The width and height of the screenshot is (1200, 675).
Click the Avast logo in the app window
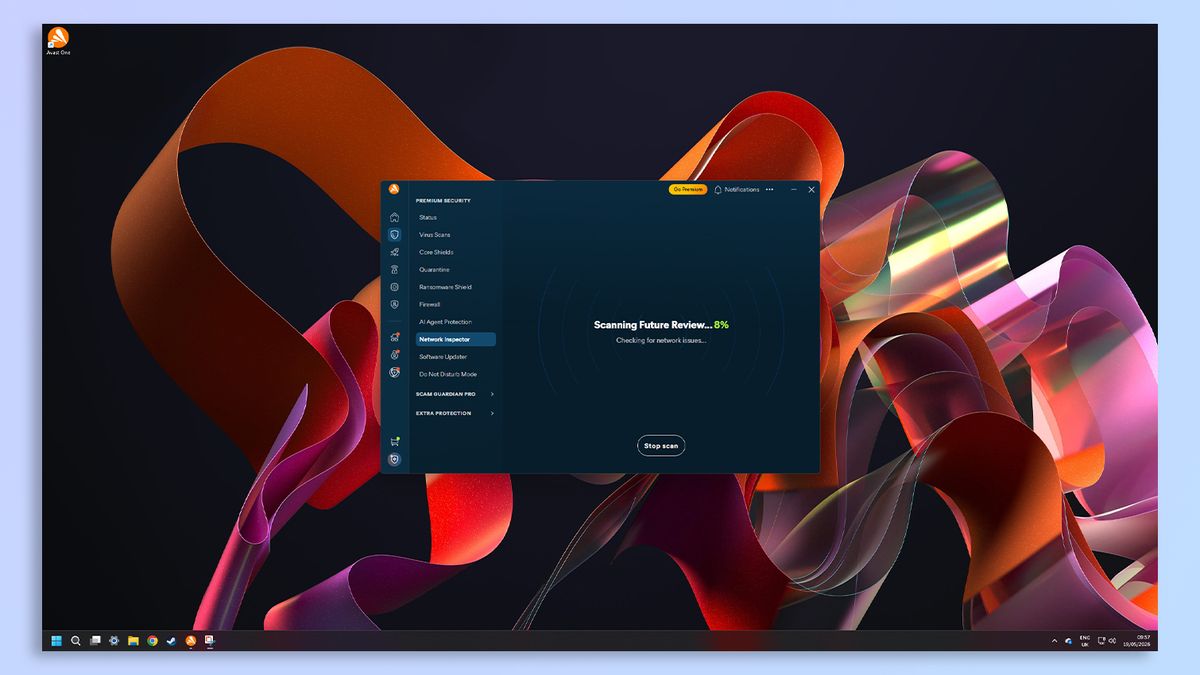tap(394, 190)
